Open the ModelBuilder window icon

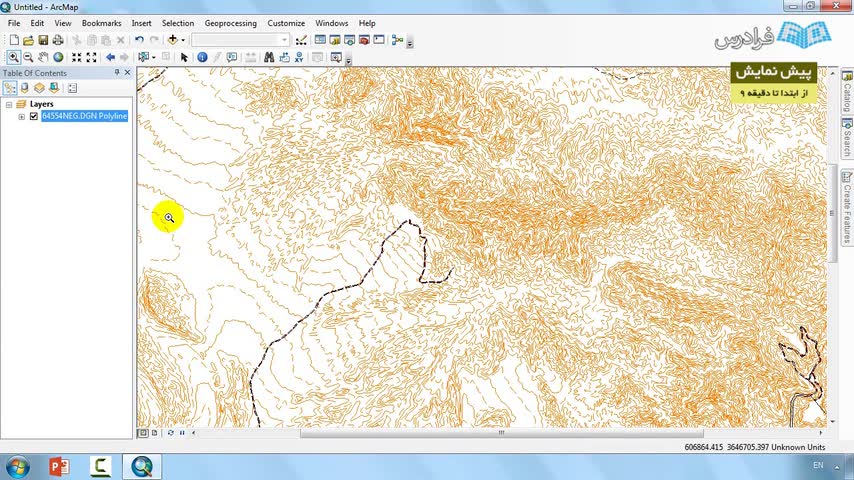click(397, 40)
